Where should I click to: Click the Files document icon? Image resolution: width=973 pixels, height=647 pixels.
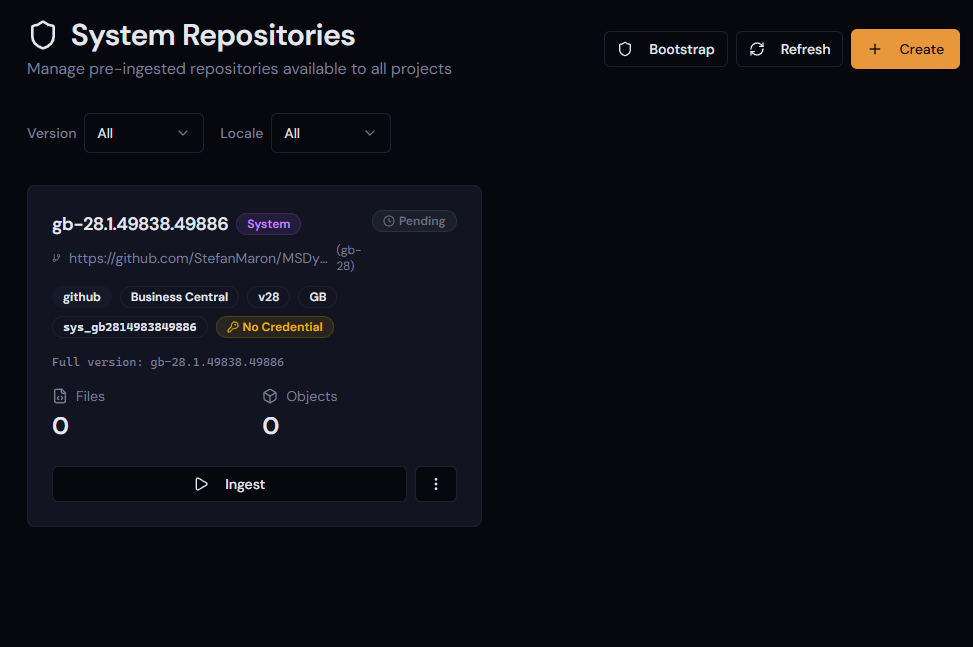tap(60, 396)
